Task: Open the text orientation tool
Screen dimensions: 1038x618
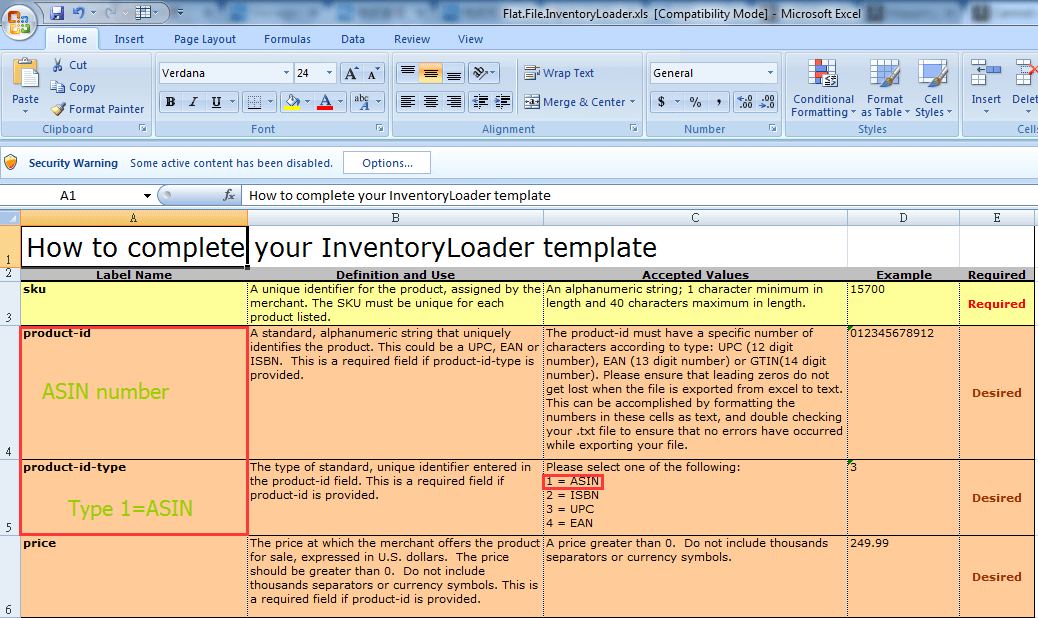Action: click(483, 73)
